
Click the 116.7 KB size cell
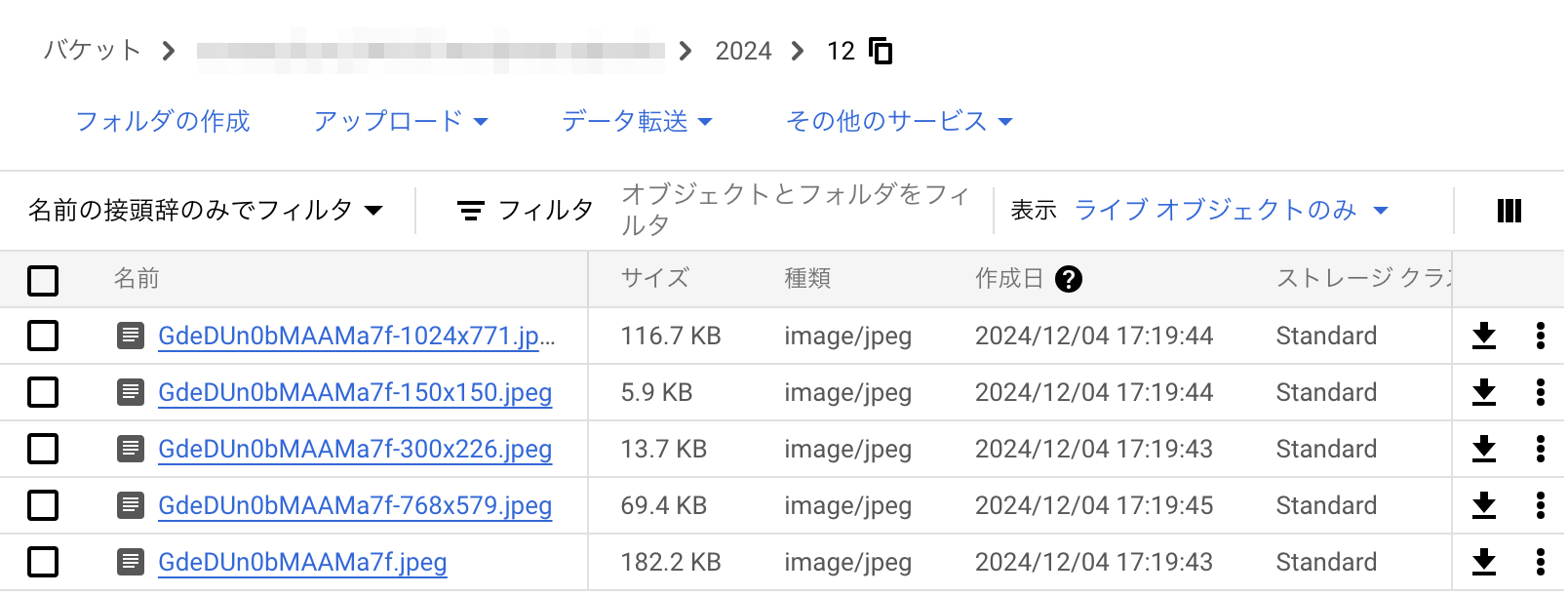(x=671, y=336)
